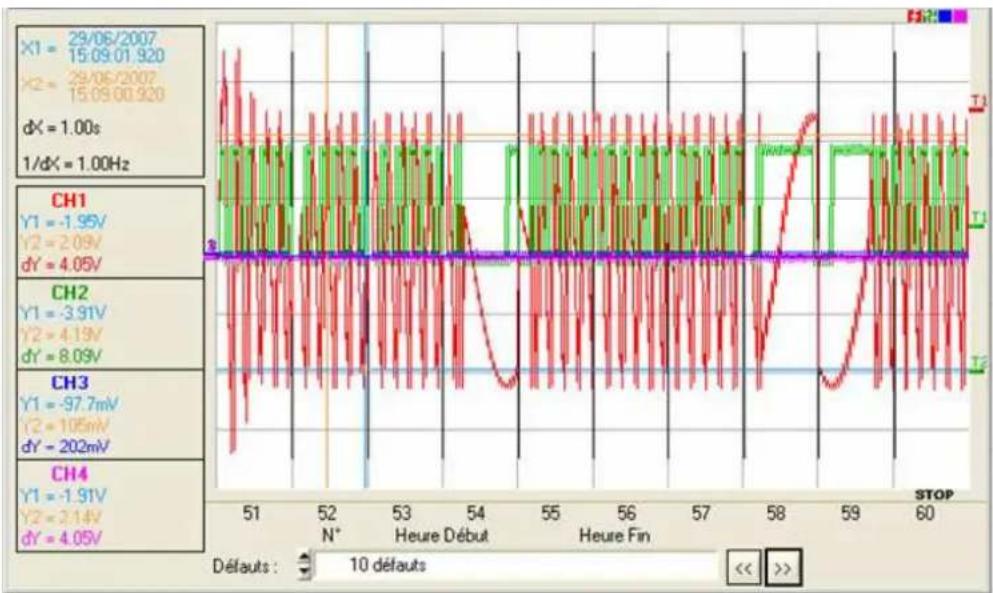
Task: Click the CH4 channel heading
Action: [69, 475]
